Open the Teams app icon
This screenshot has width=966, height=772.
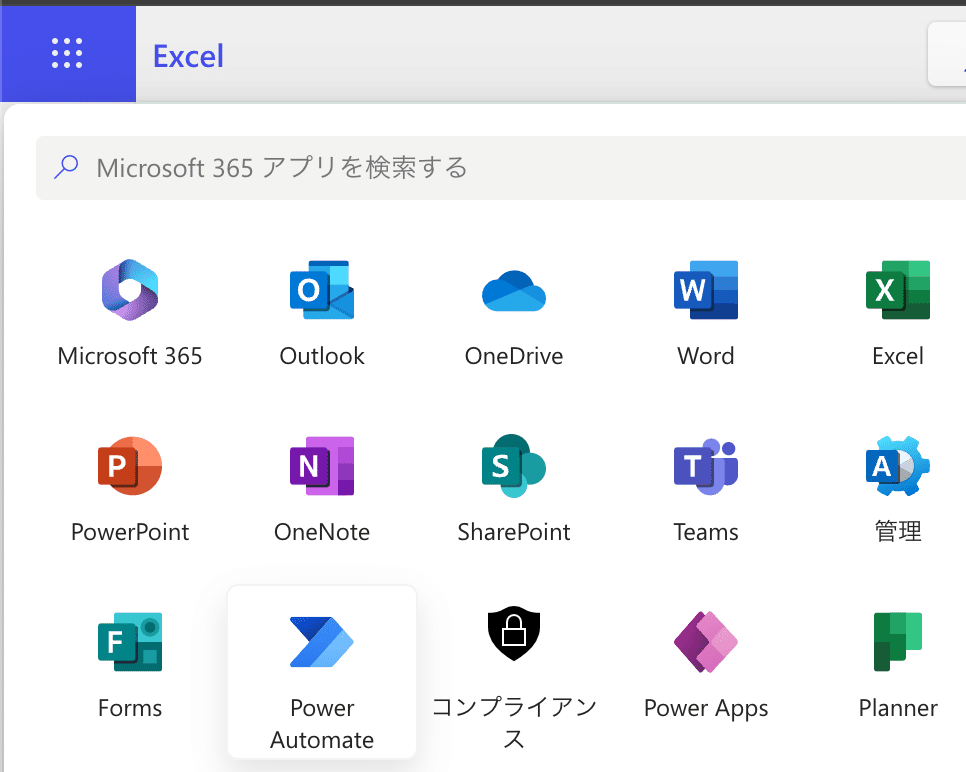706,466
